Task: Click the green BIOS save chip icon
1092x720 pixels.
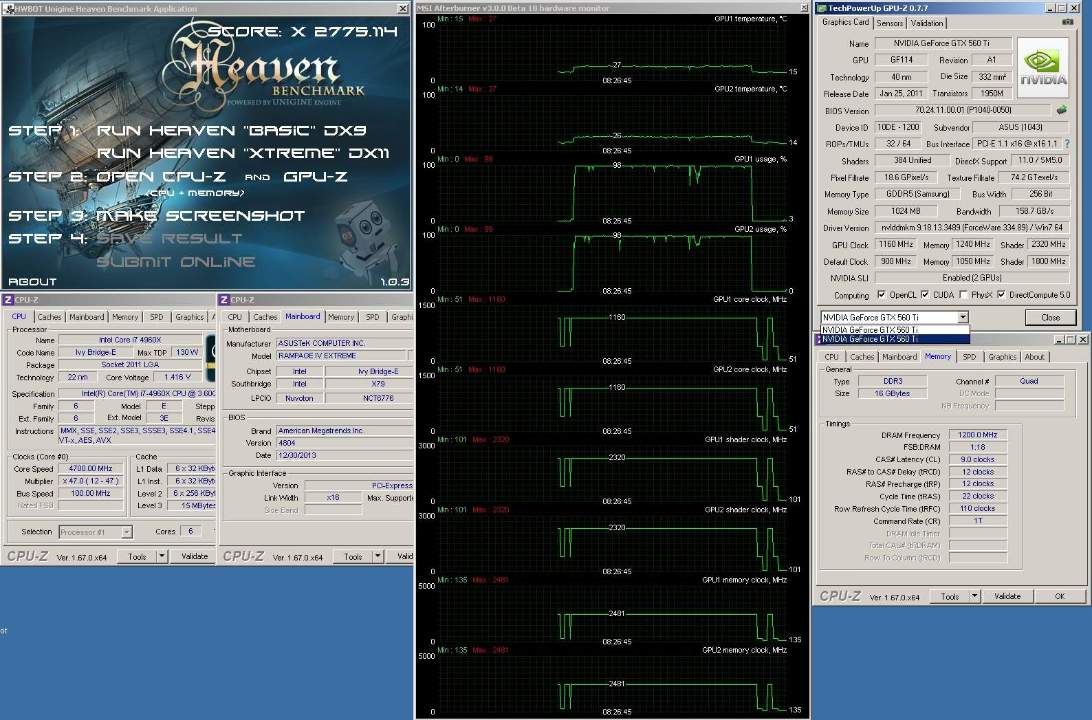Action: (1061, 110)
